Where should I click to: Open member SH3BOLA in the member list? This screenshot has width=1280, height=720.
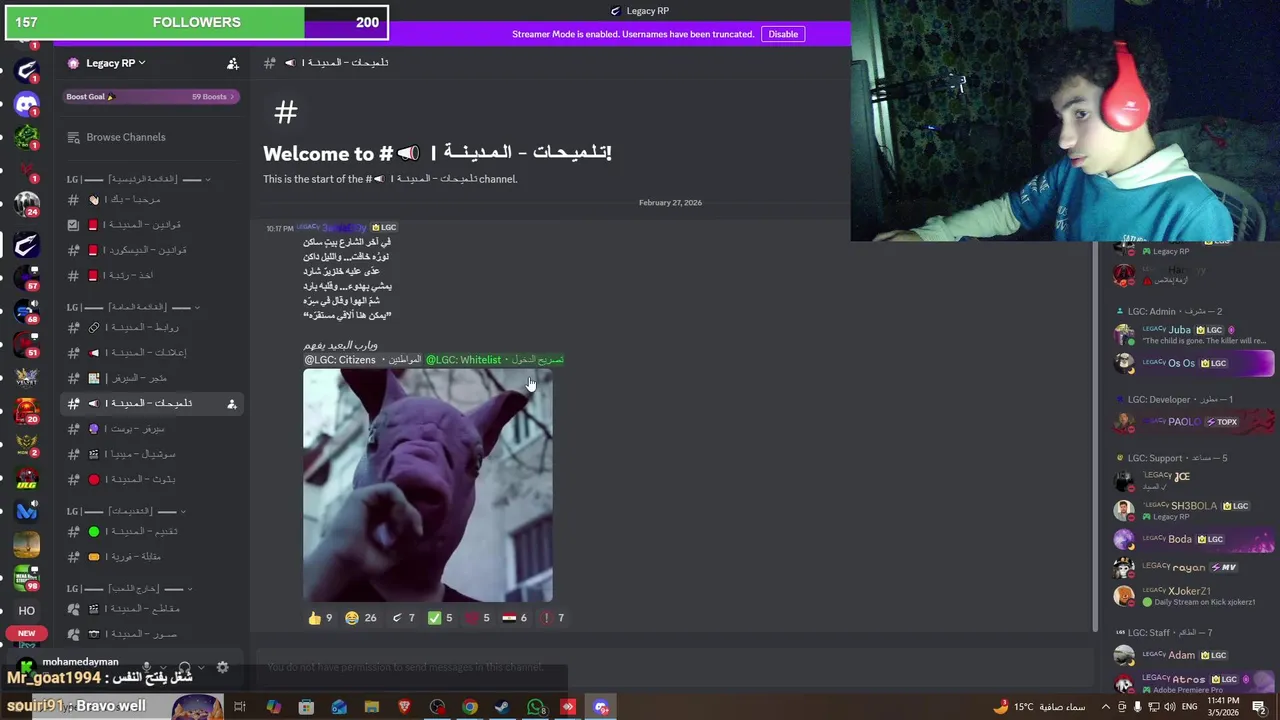(x=1192, y=511)
